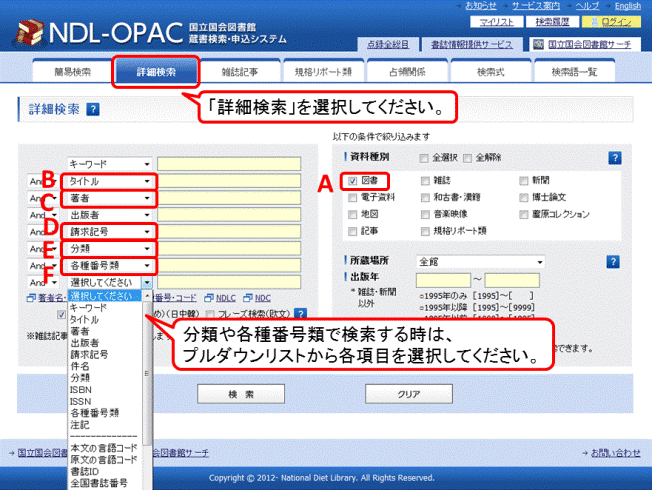652x490 pixels.
Task: Open help icon for 所蔵場所 section
Action: (x=613, y=262)
